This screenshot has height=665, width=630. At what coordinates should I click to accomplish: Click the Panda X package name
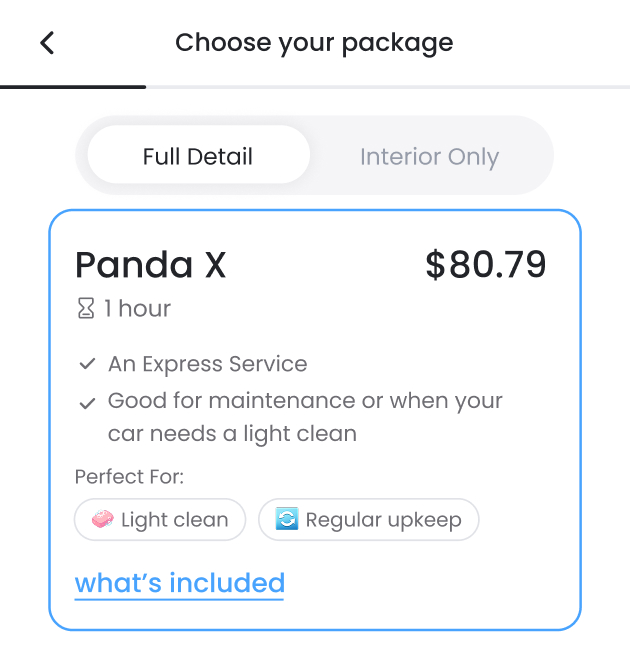151,265
